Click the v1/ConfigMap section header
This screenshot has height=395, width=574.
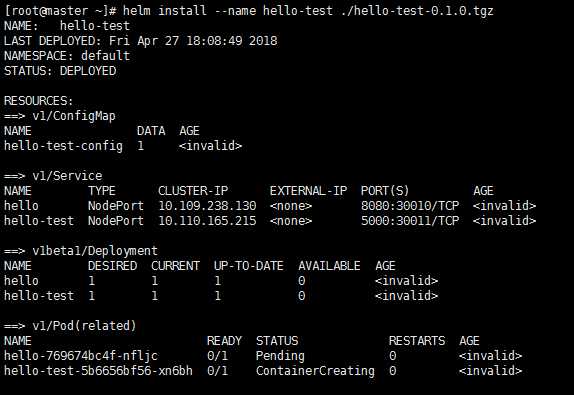60,116
